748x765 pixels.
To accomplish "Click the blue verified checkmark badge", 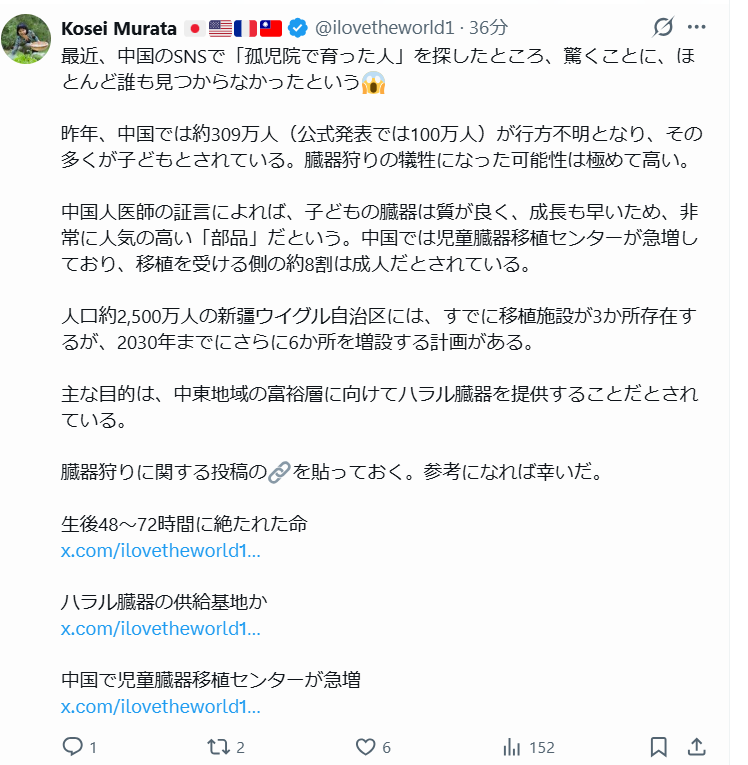I will pos(297,27).
